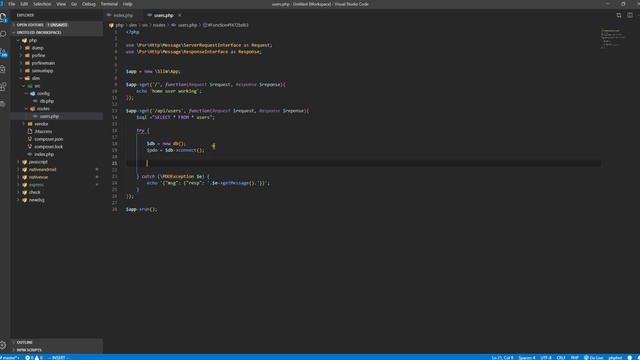Change indentation via Spaces: 4
This screenshot has height=360, width=640.
pos(527,358)
